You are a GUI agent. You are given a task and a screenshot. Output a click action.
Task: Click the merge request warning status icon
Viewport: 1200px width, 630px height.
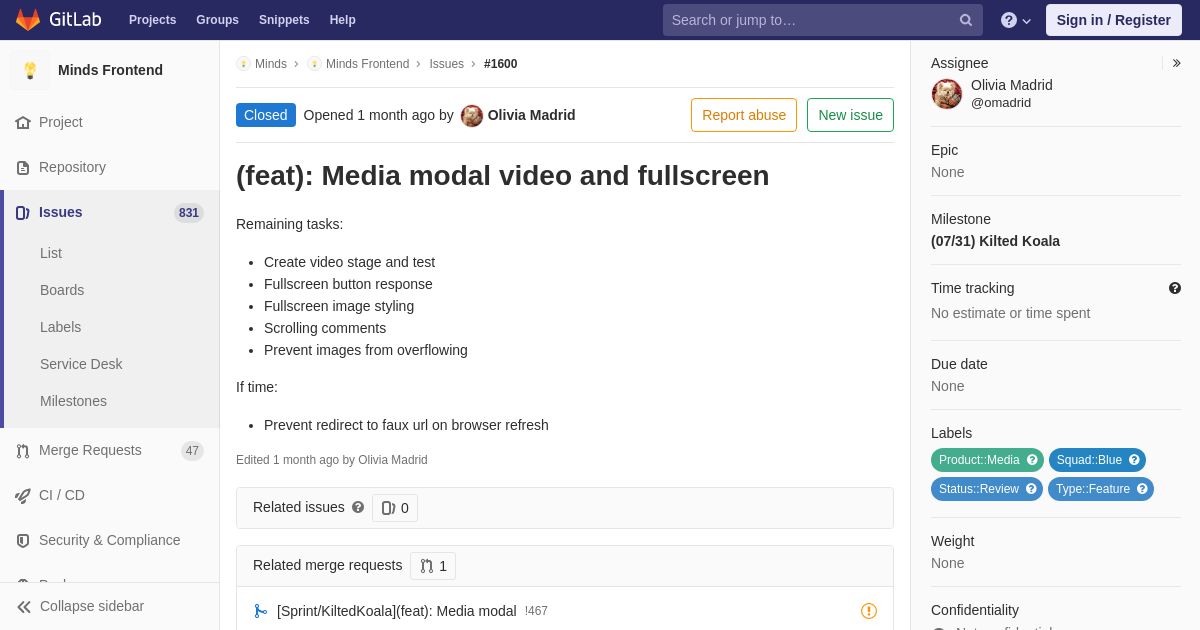click(868, 611)
